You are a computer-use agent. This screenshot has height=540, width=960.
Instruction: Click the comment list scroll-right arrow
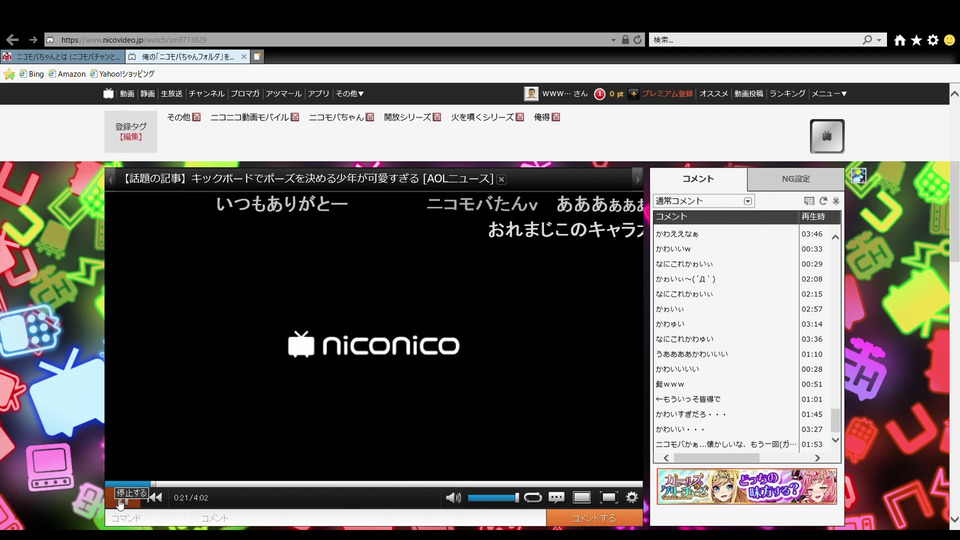coord(817,458)
